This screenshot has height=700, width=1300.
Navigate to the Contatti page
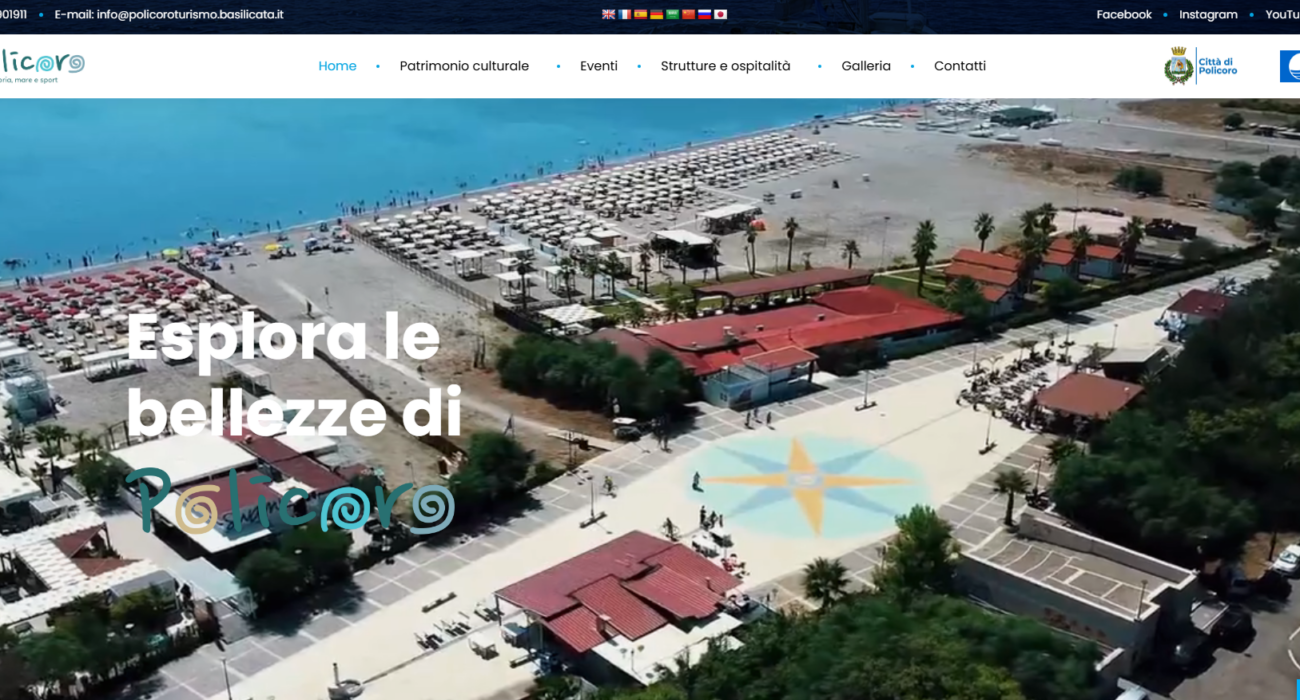click(x=959, y=66)
